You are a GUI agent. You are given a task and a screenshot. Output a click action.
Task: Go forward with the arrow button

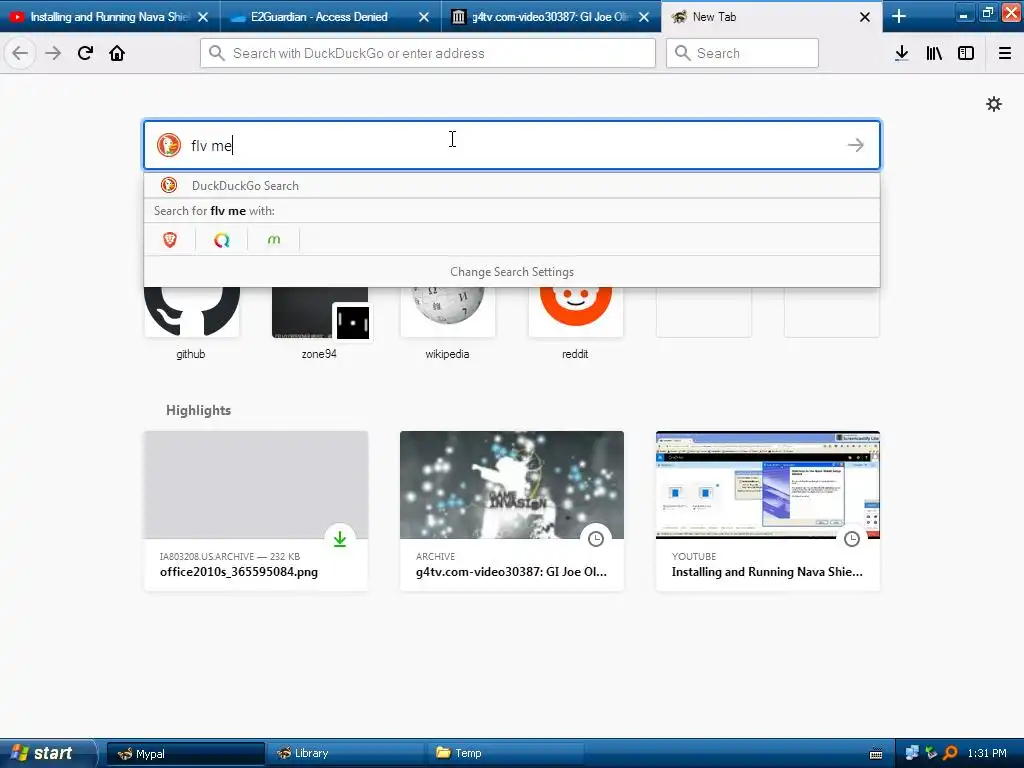[53, 53]
